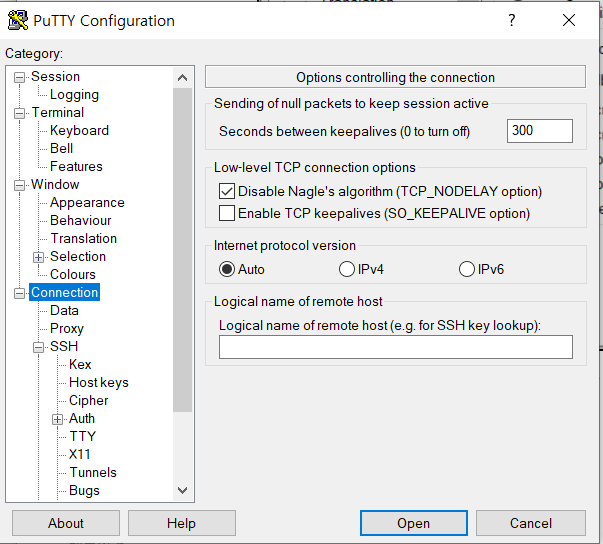Image resolution: width=603 pixels, height=544 pixels.
Task: Click the category tree scrollbar thumb
Action: point(183,250)
